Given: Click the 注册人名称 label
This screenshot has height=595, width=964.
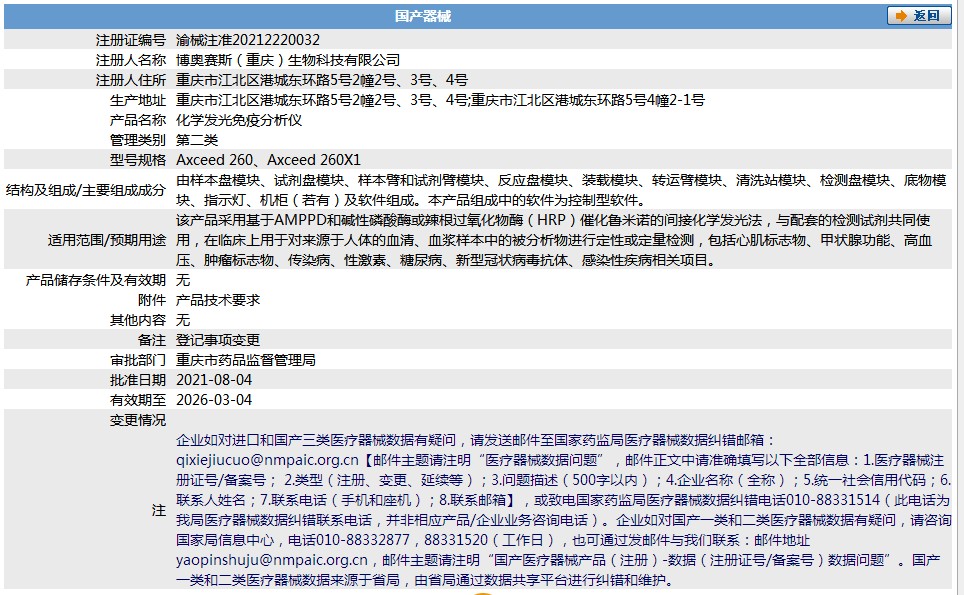Looking at the screenshot, I should [x=131, y=60].
